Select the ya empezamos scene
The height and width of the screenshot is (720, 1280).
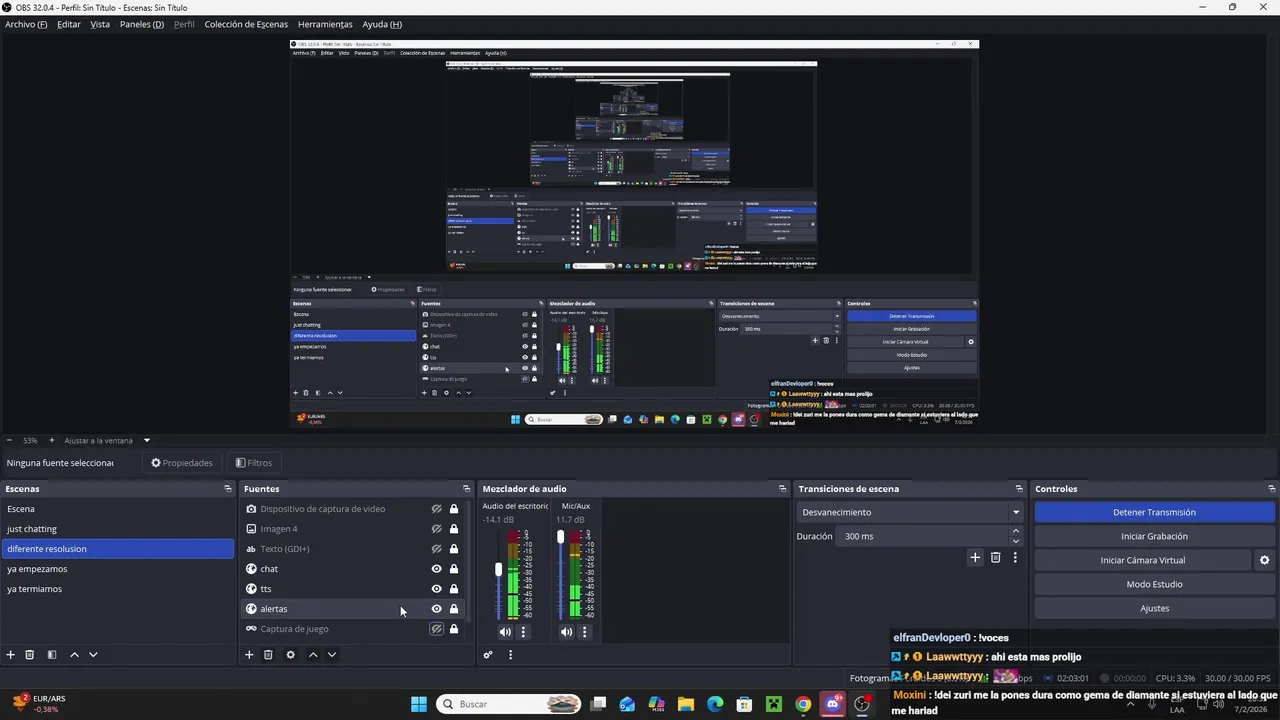117,569
